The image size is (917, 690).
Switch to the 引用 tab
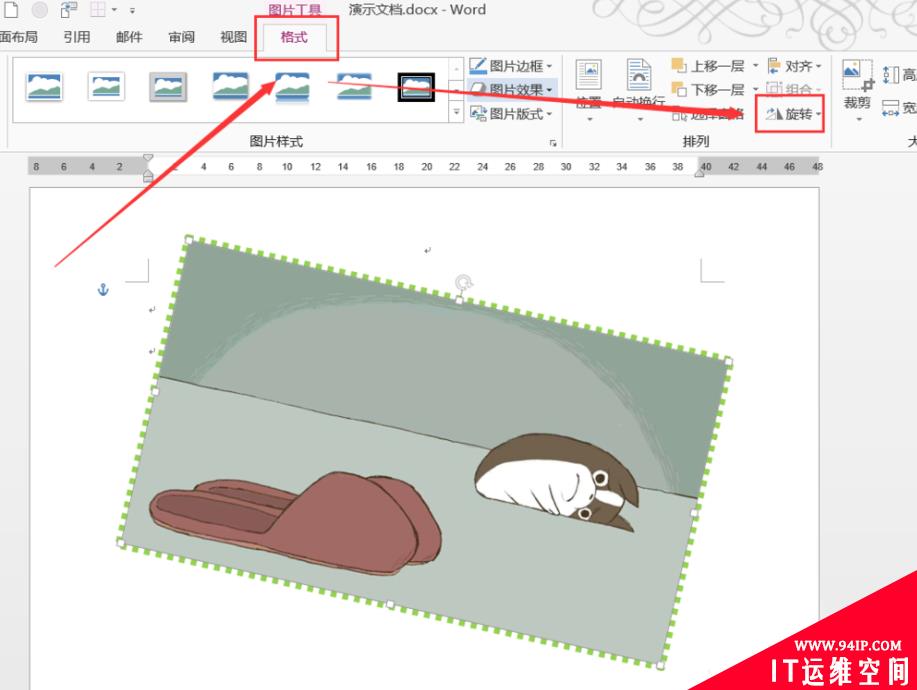[x=77, y=37]
